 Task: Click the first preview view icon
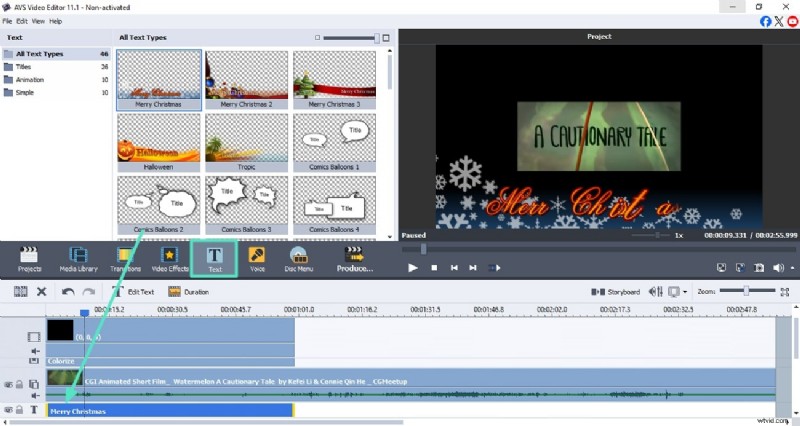coord(721,267)
